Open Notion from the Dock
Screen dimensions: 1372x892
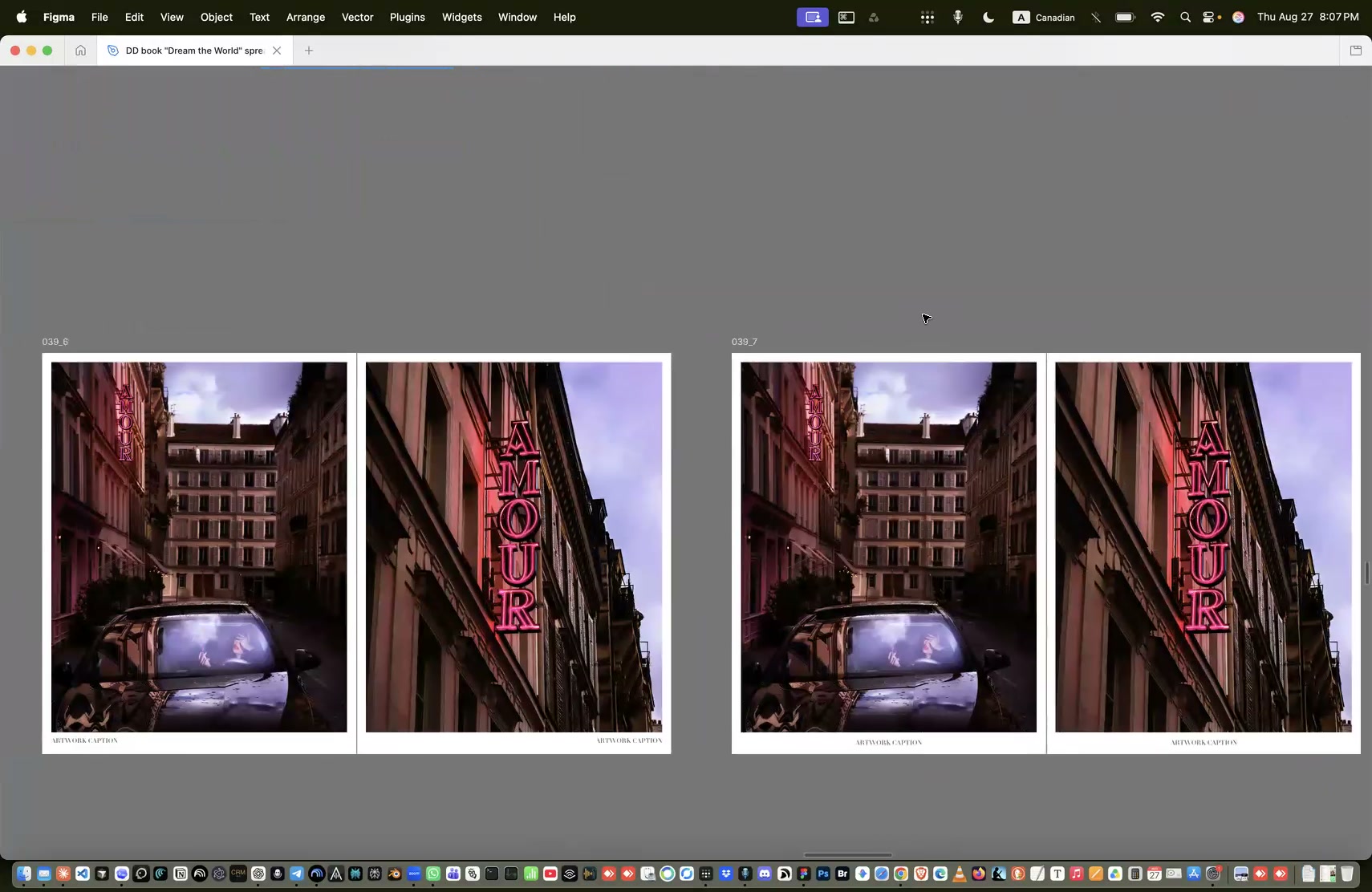point(181,874)
